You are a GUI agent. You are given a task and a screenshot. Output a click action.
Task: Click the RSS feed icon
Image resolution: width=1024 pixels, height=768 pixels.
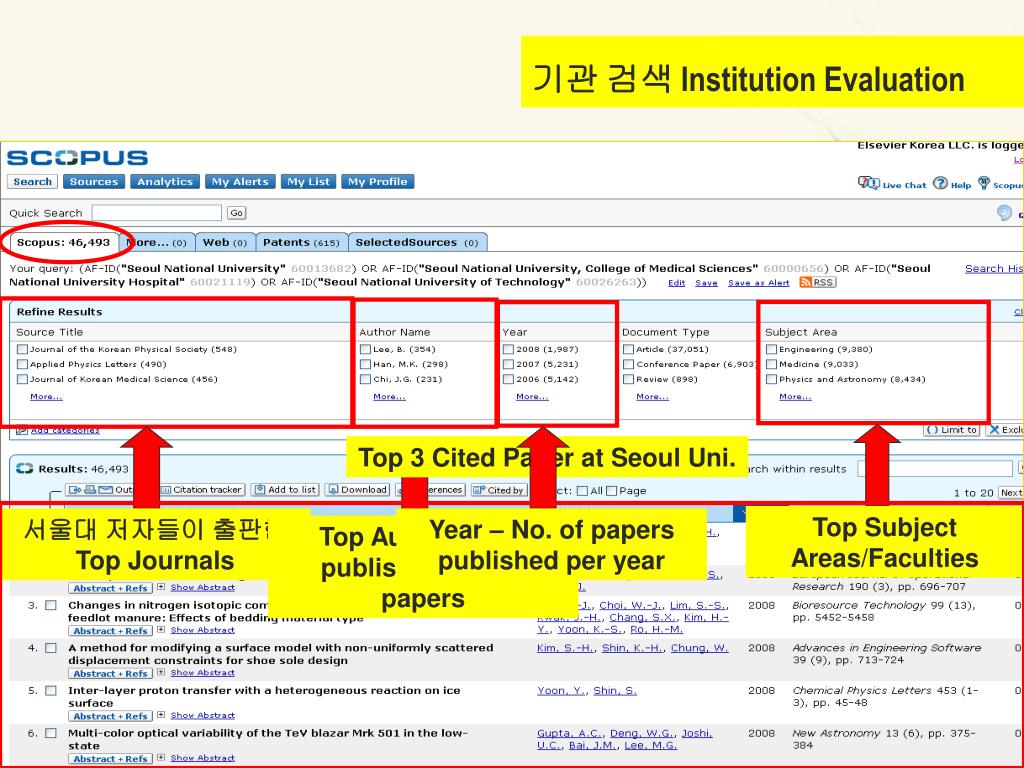818,282
